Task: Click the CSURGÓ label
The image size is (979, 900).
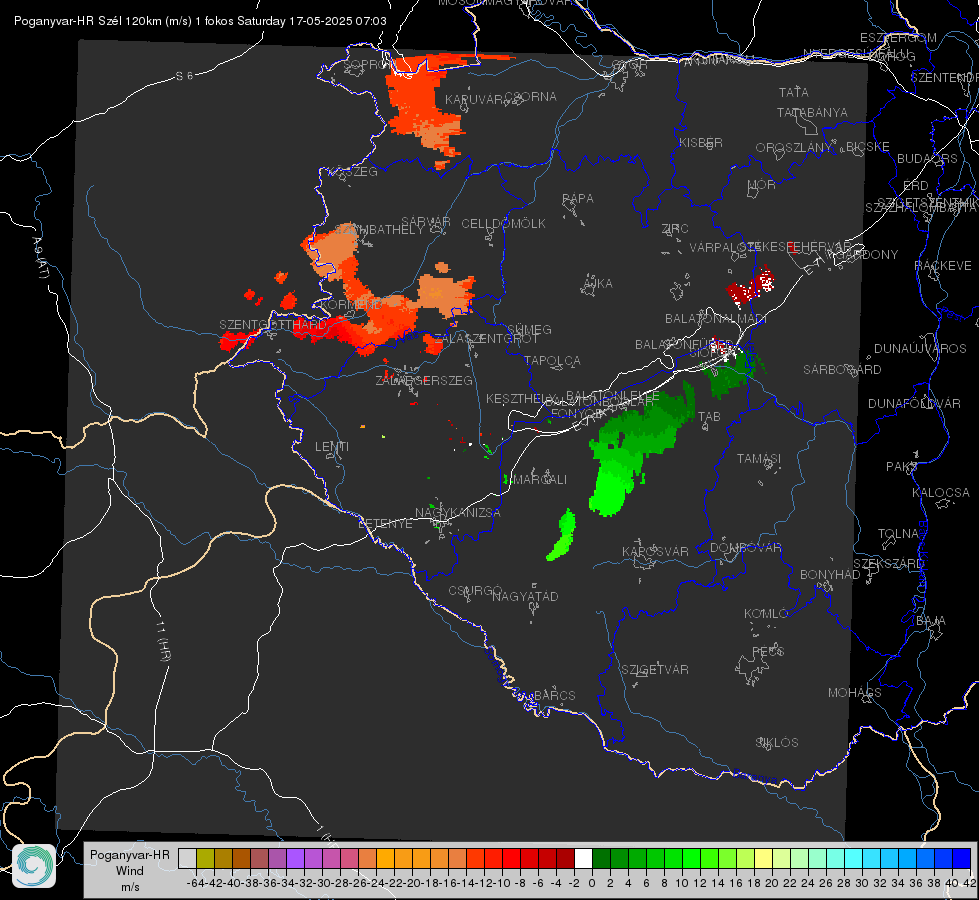Action: tap(475, 591)
